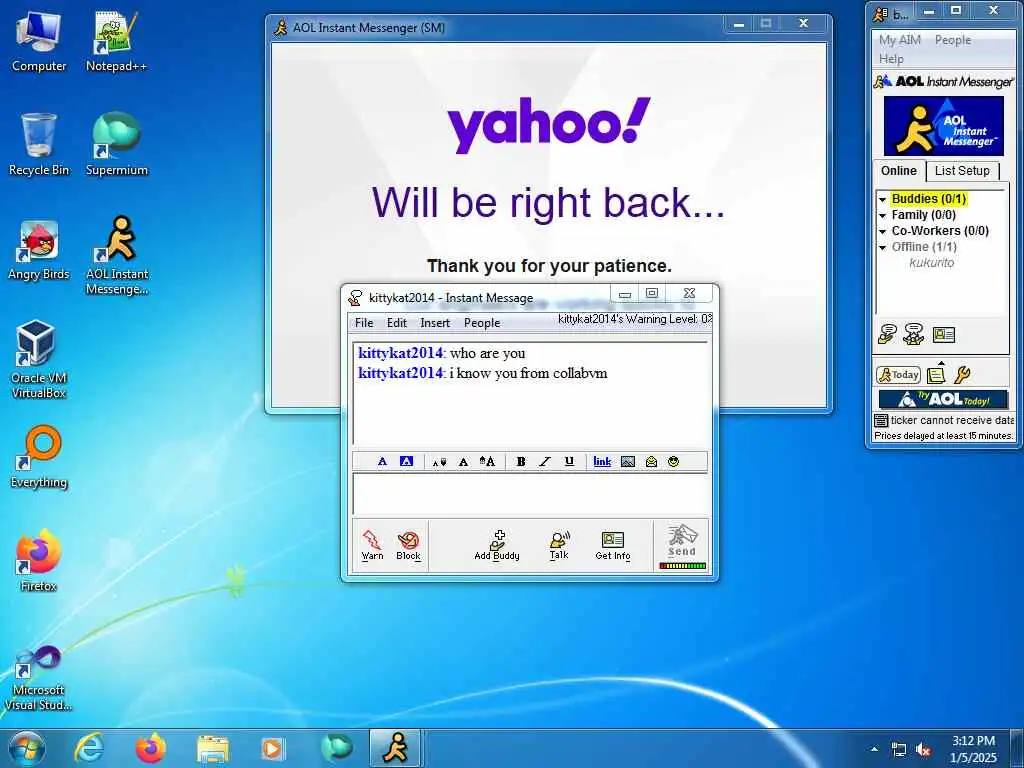The width and height of the screenshot is (1024, 768).
Task: Toggle underline formatting in message
Action: tap(569, 462)
